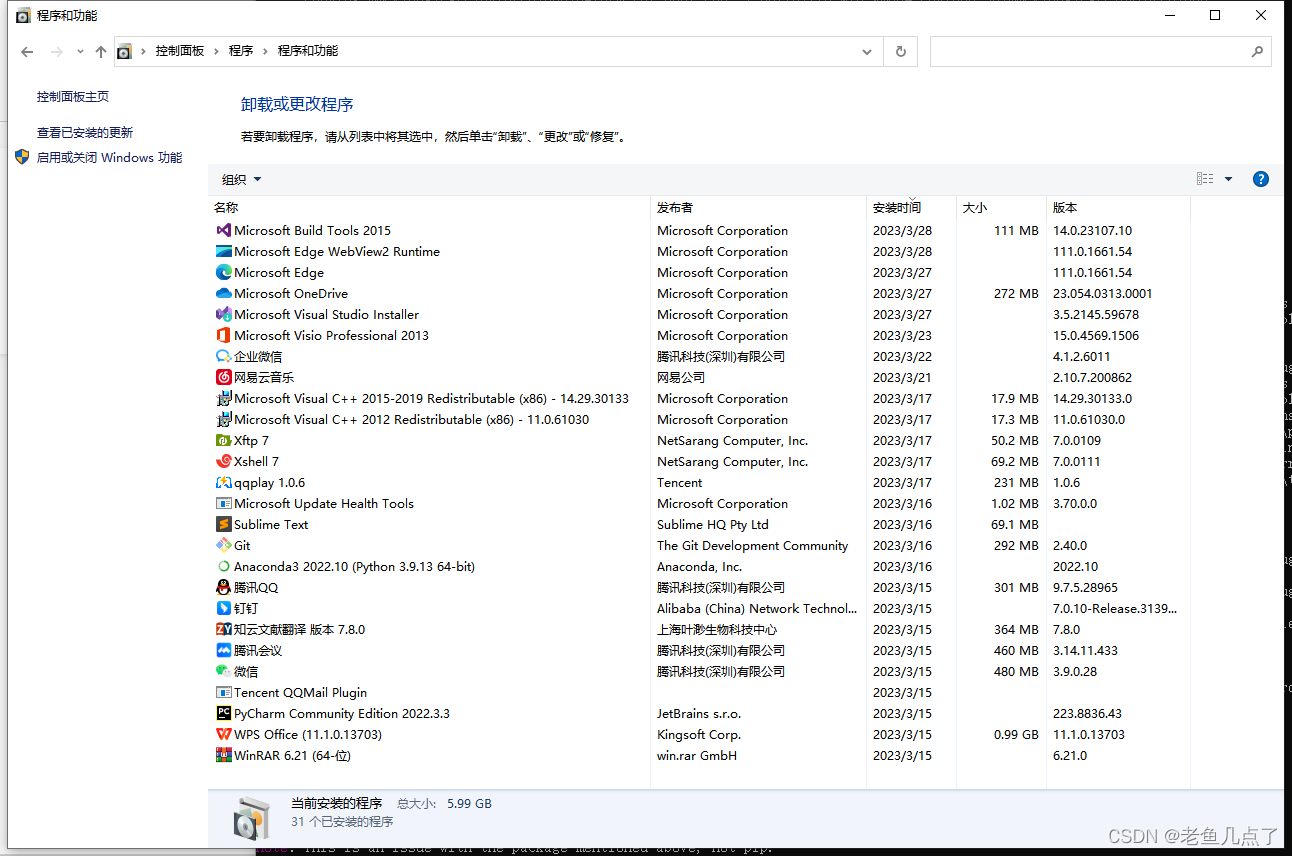Click the Microsoft Edge browser icon

click(224, 272)
